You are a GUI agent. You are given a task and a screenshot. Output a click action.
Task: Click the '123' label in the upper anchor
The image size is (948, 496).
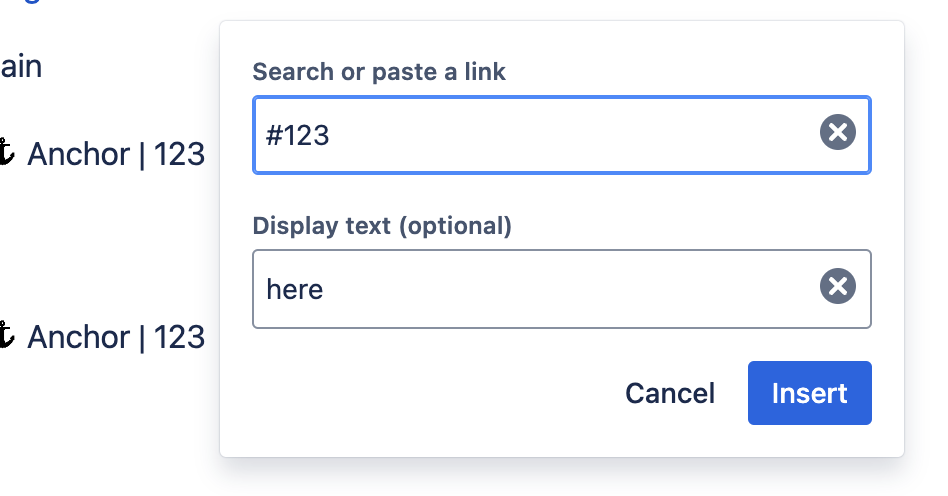tap(179, 154)
